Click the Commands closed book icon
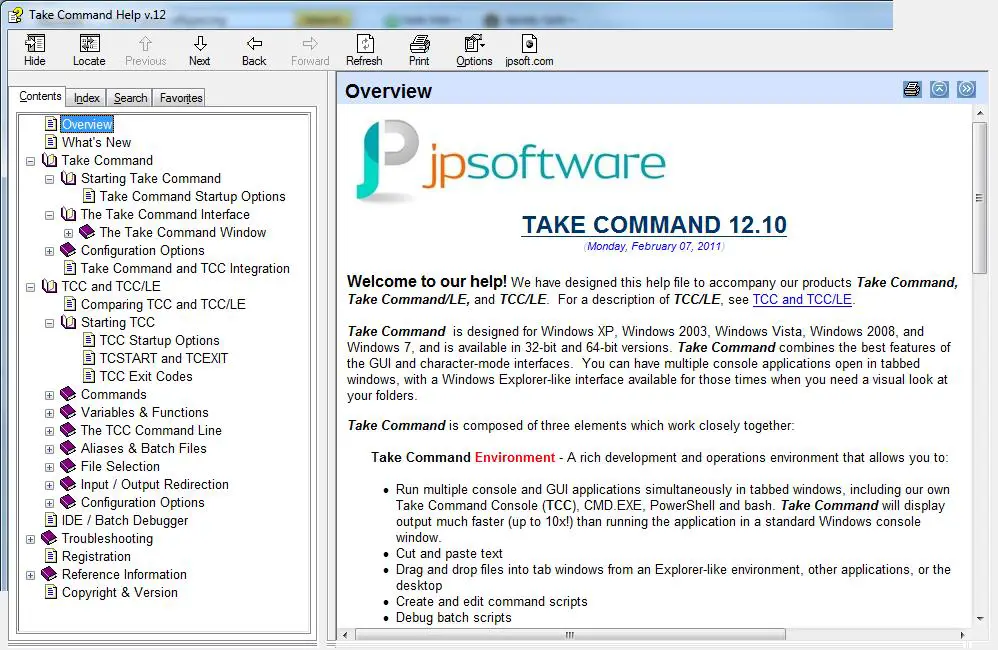This screenshot has width=998, height=650. [x=68, y=394]
